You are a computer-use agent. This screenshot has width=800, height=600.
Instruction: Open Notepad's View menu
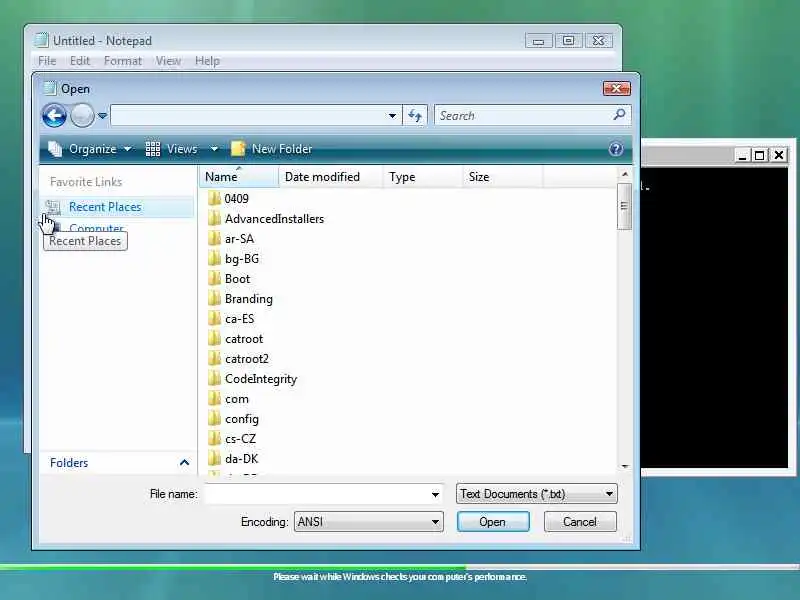168,61
